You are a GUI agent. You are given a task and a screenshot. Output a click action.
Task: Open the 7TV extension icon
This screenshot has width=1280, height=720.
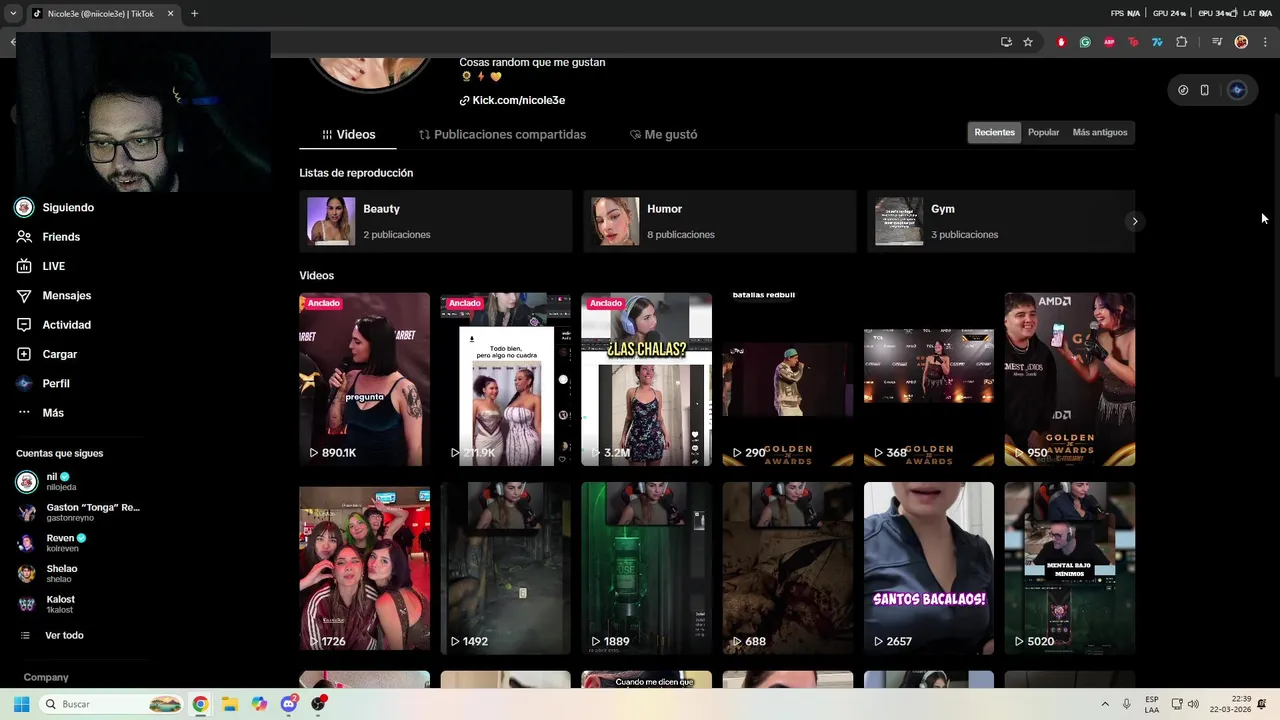coord(1157,42)
